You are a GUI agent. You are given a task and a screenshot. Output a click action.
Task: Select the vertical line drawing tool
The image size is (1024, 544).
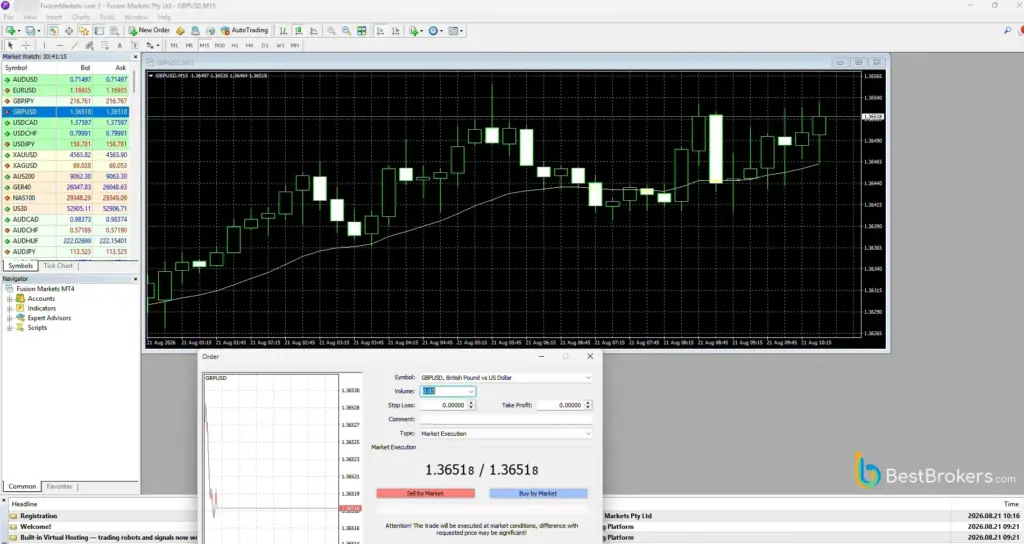click(44, 46)
